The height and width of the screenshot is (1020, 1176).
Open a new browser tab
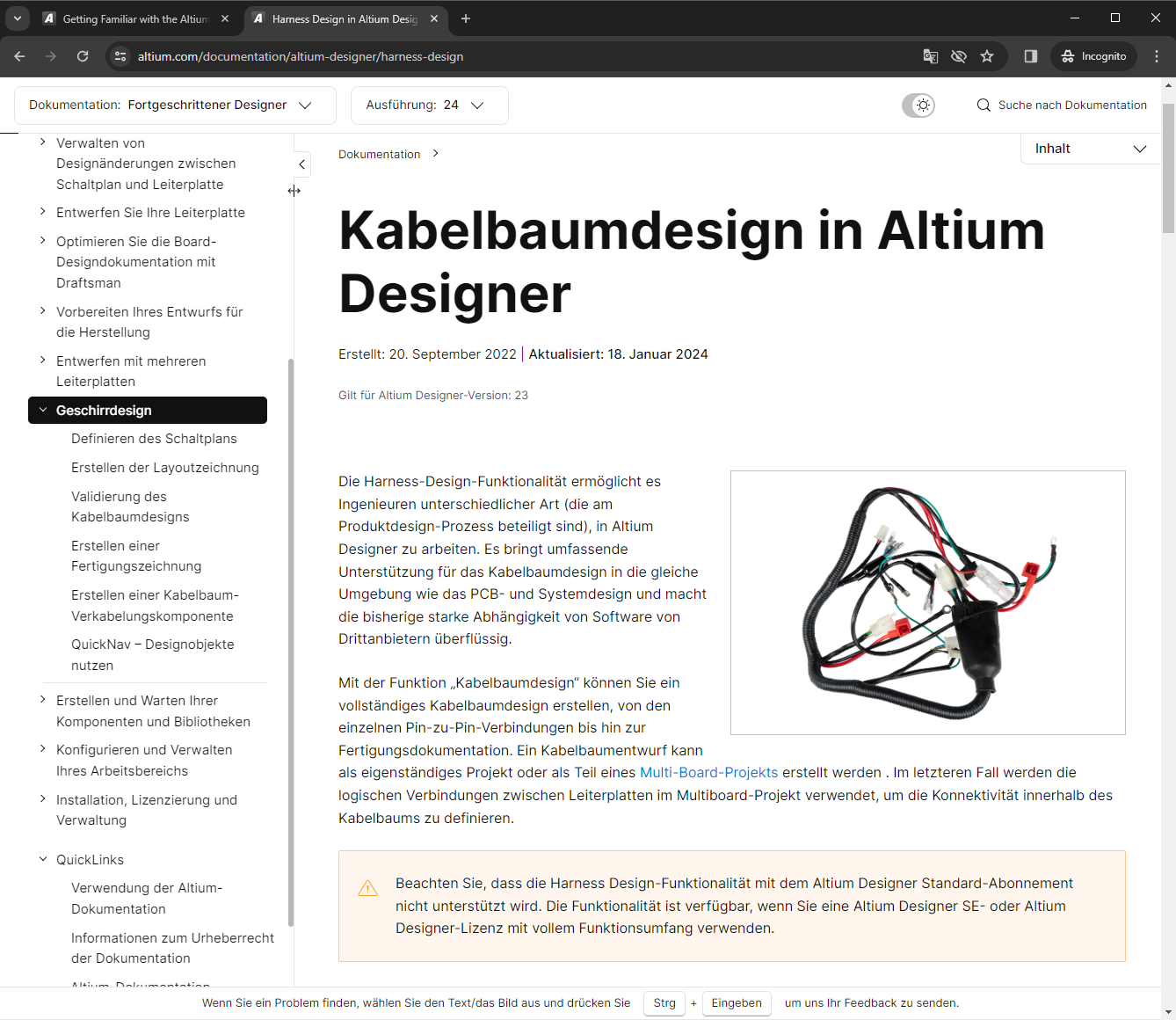click(466, 18)
